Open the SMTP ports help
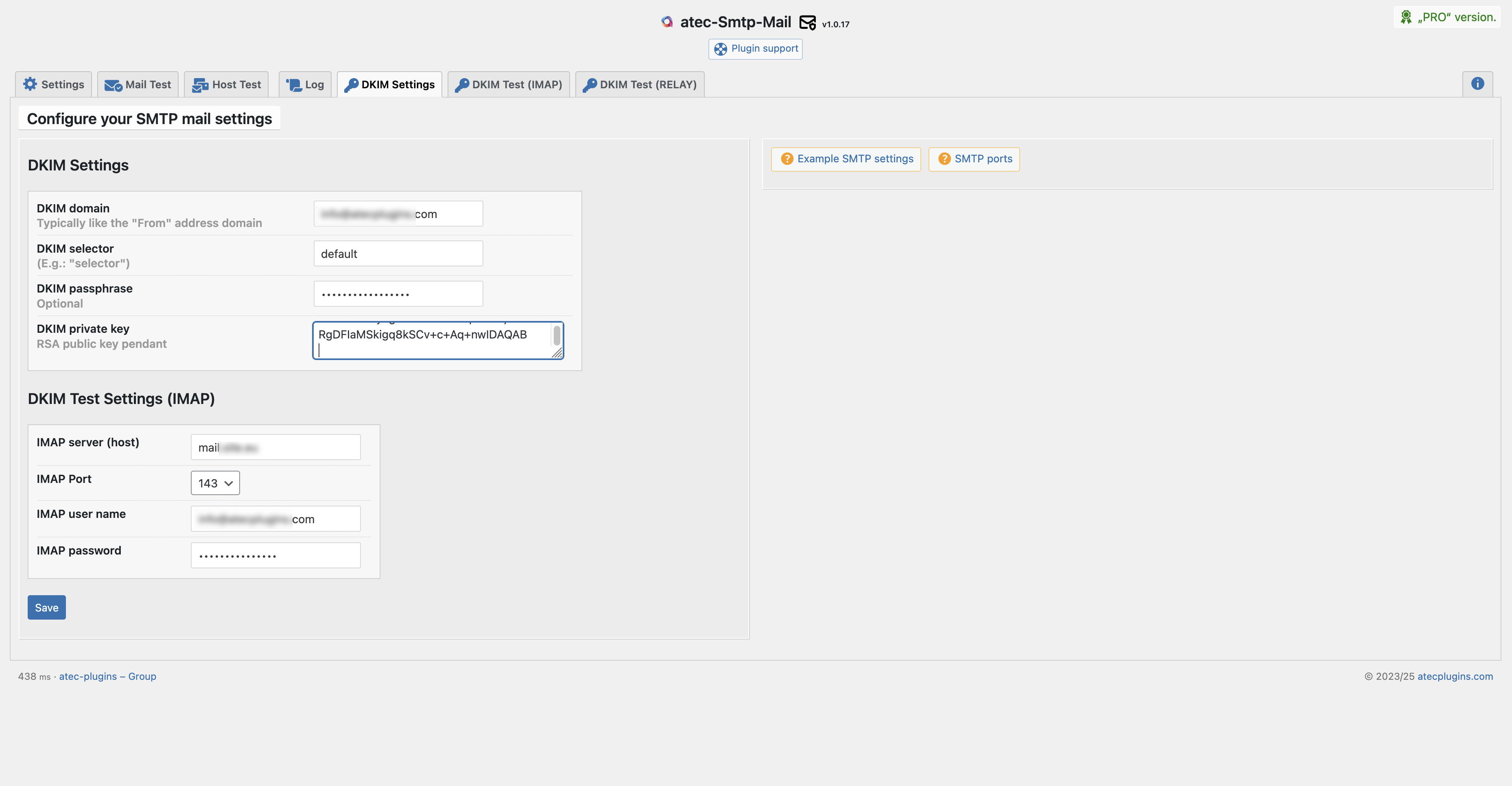 pyautogui.click(x=974, y=159)
